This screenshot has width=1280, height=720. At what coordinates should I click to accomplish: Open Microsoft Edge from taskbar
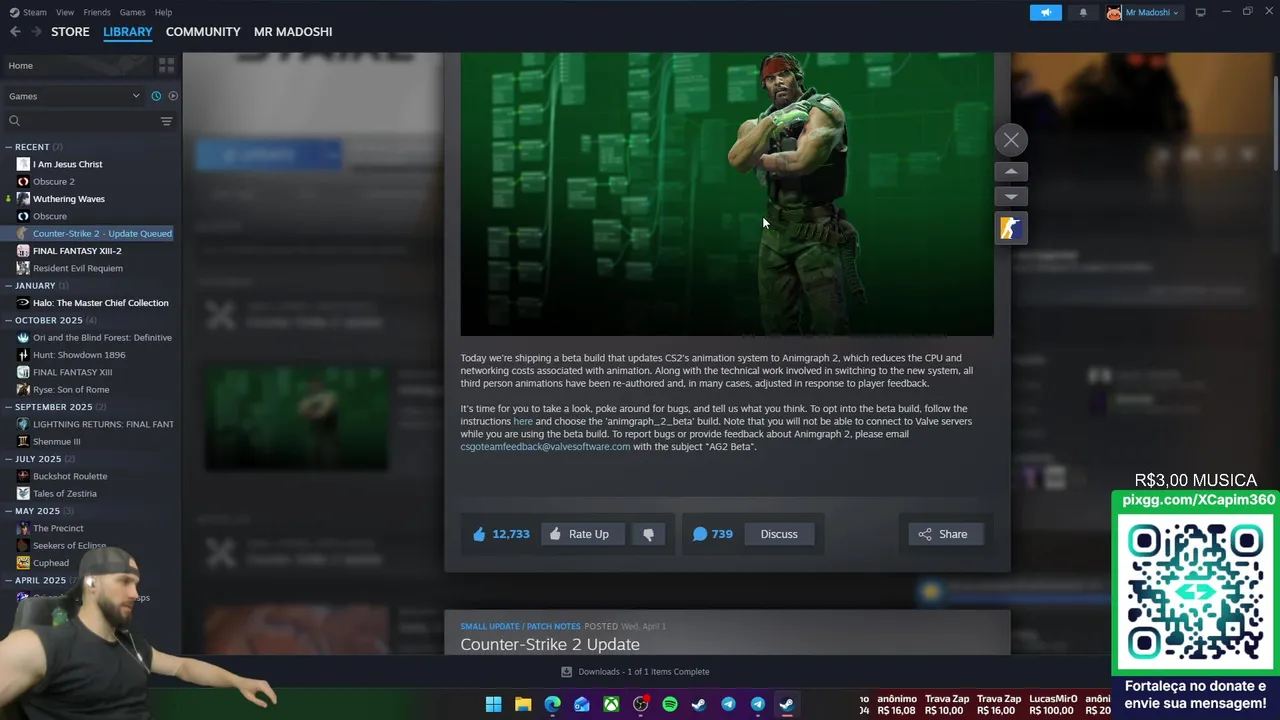[552, 704]
